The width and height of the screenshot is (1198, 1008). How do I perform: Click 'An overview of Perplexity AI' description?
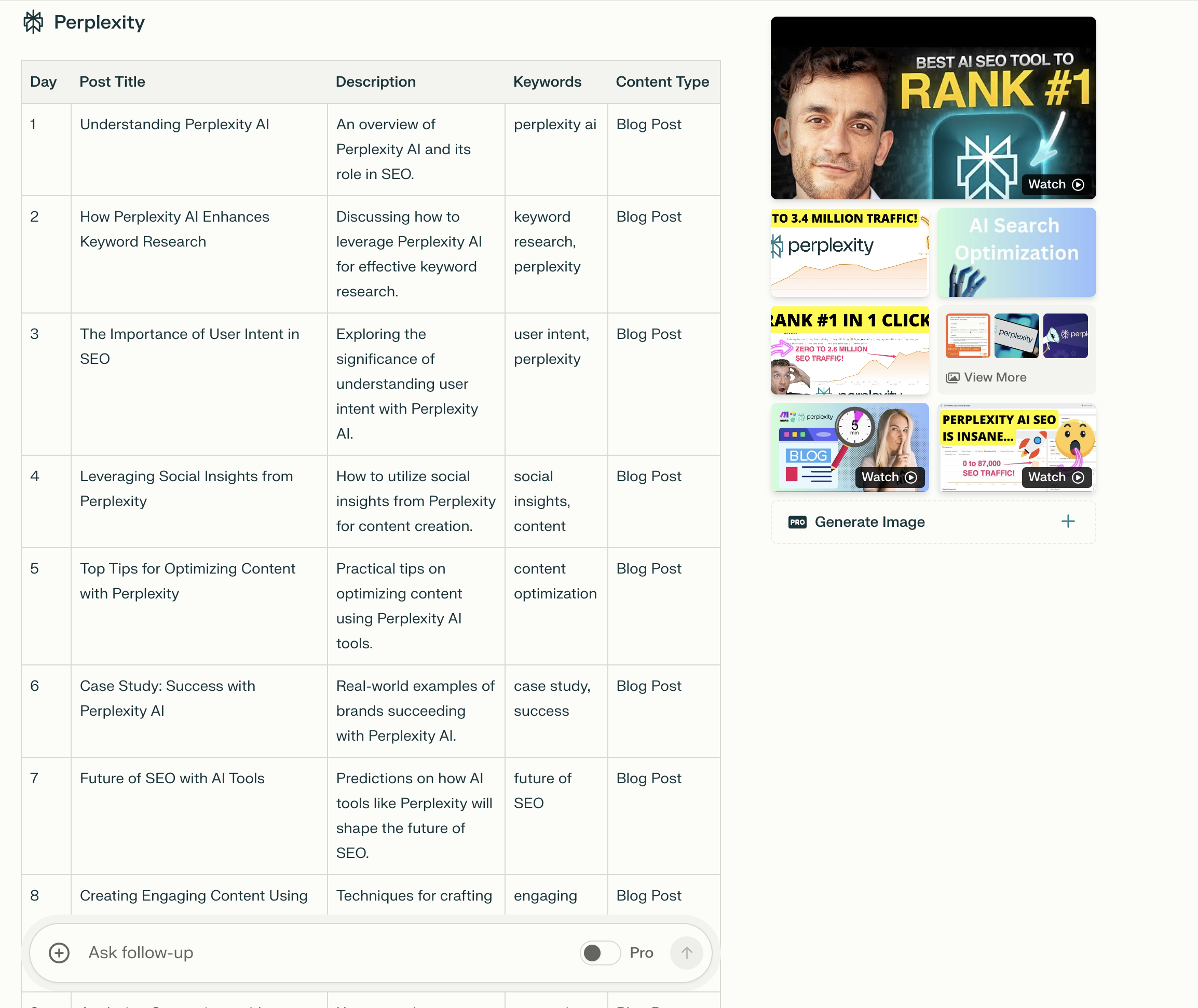[x=404, y=149]
